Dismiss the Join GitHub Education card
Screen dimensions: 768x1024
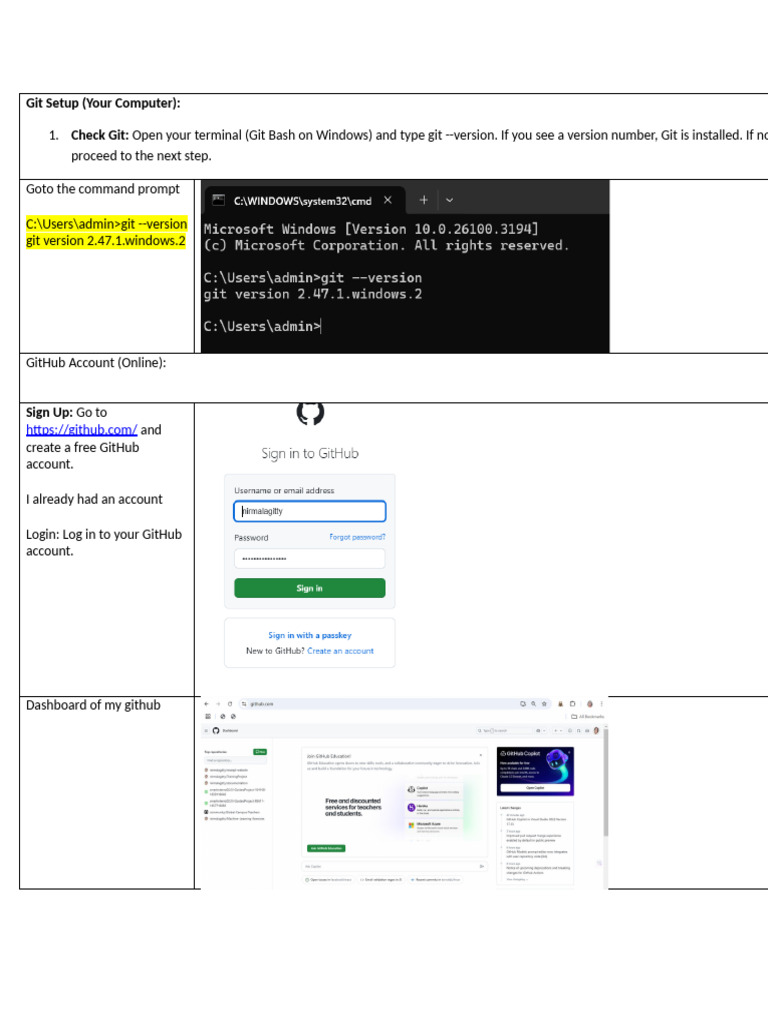point(481,756)
